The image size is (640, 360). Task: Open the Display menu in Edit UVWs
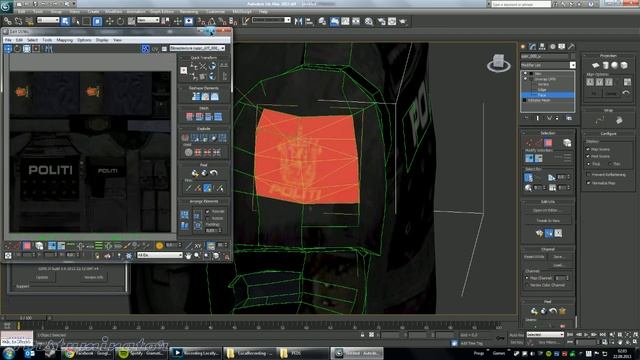tap(102, 40)
